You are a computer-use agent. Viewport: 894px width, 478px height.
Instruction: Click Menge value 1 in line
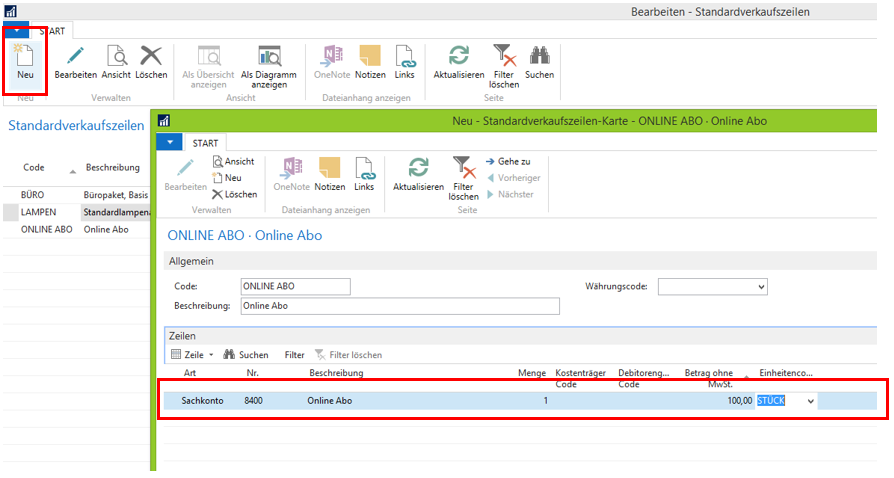[545, 401]
